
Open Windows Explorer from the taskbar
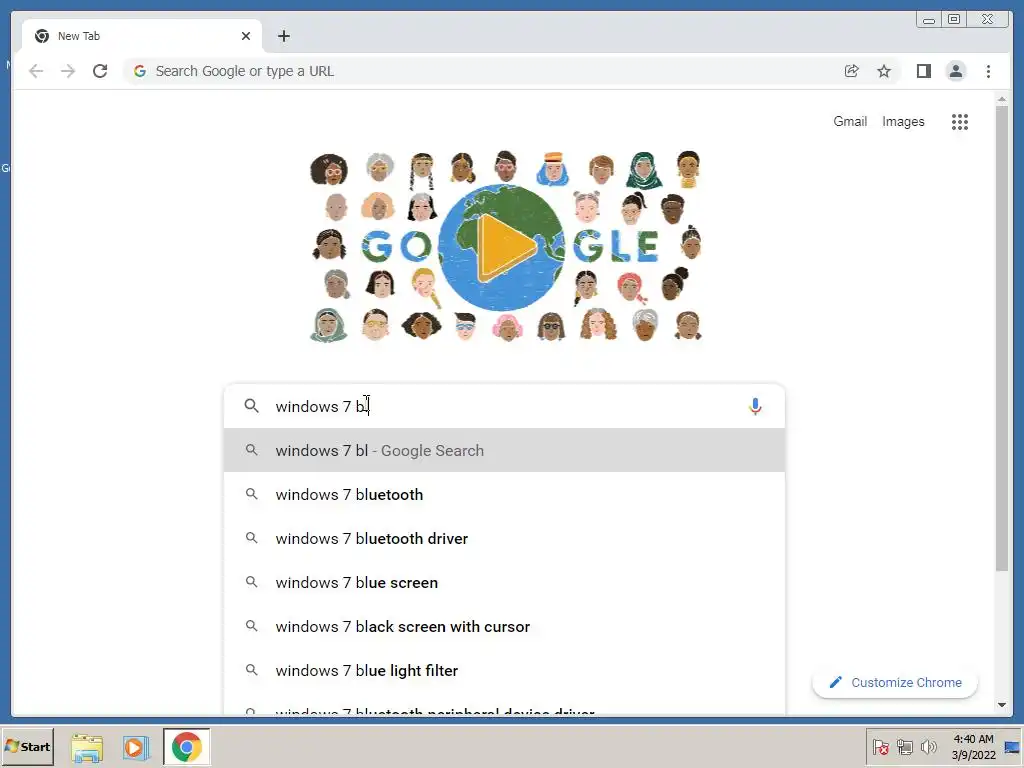click(x=87, y=747)
